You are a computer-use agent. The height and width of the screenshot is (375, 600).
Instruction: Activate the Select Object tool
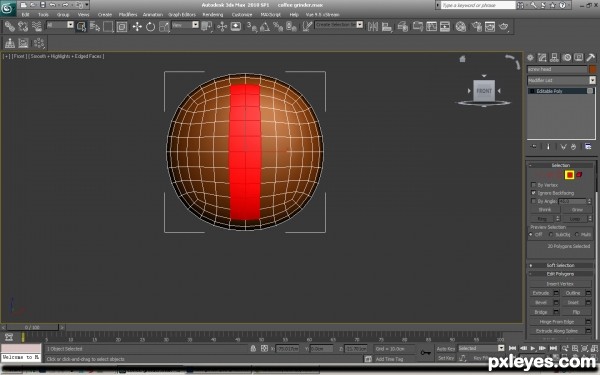(81, 26)
